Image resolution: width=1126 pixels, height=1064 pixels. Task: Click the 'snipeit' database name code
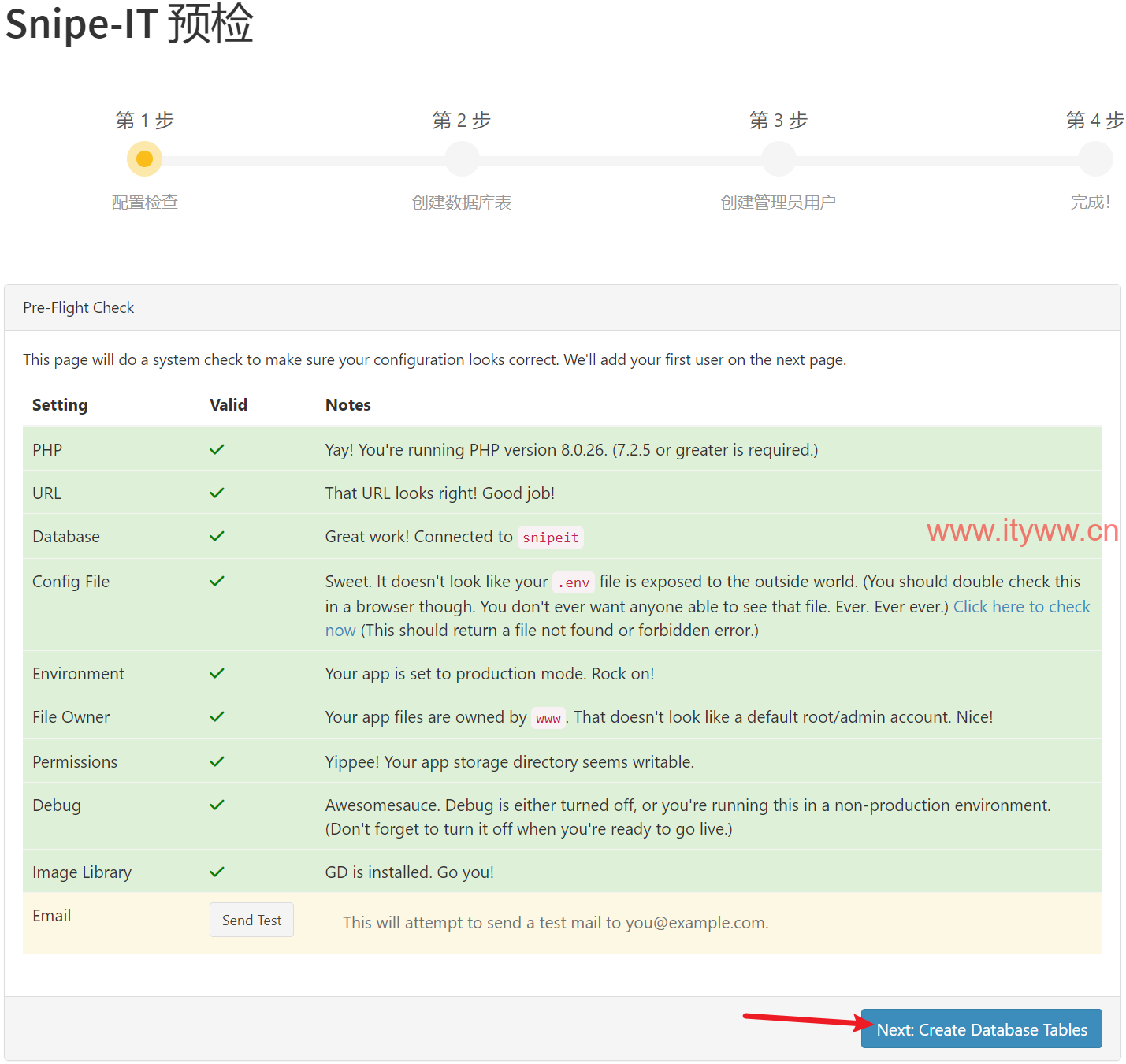click(x=551, y=538)
